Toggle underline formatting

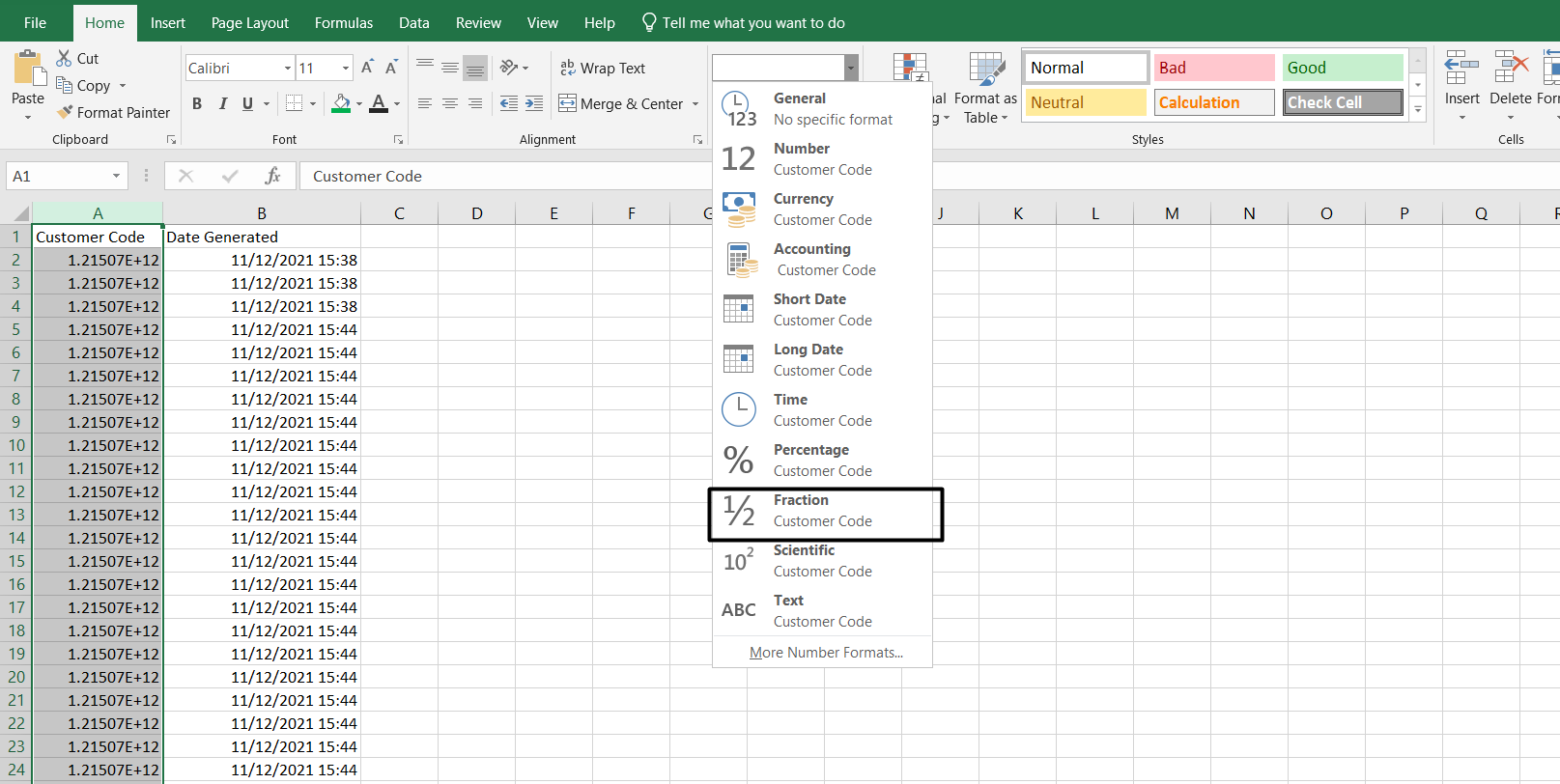(248, 103)
